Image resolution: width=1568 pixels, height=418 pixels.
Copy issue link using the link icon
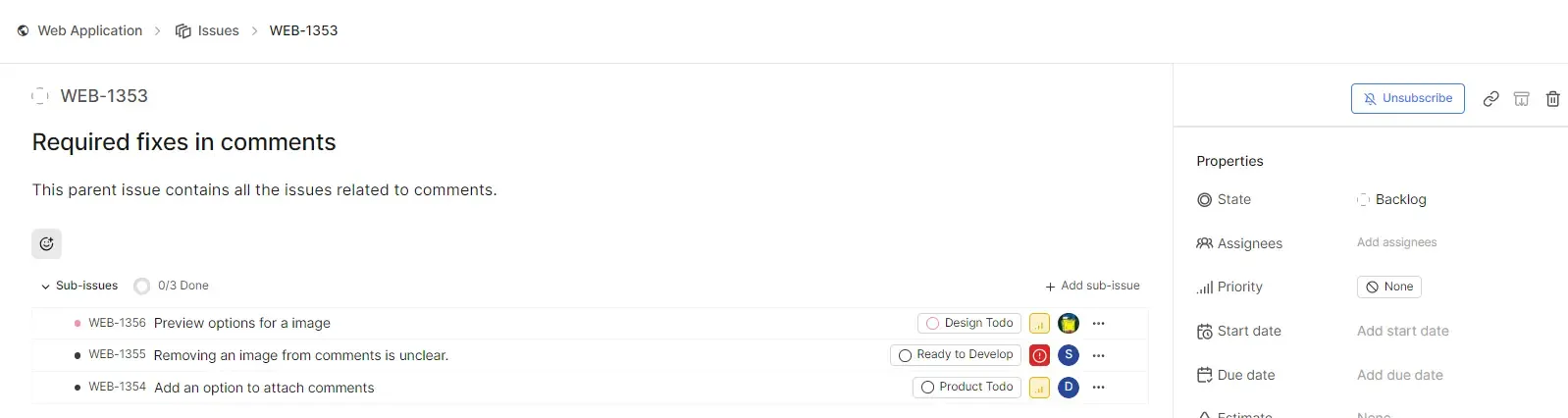click(1490, 99)
